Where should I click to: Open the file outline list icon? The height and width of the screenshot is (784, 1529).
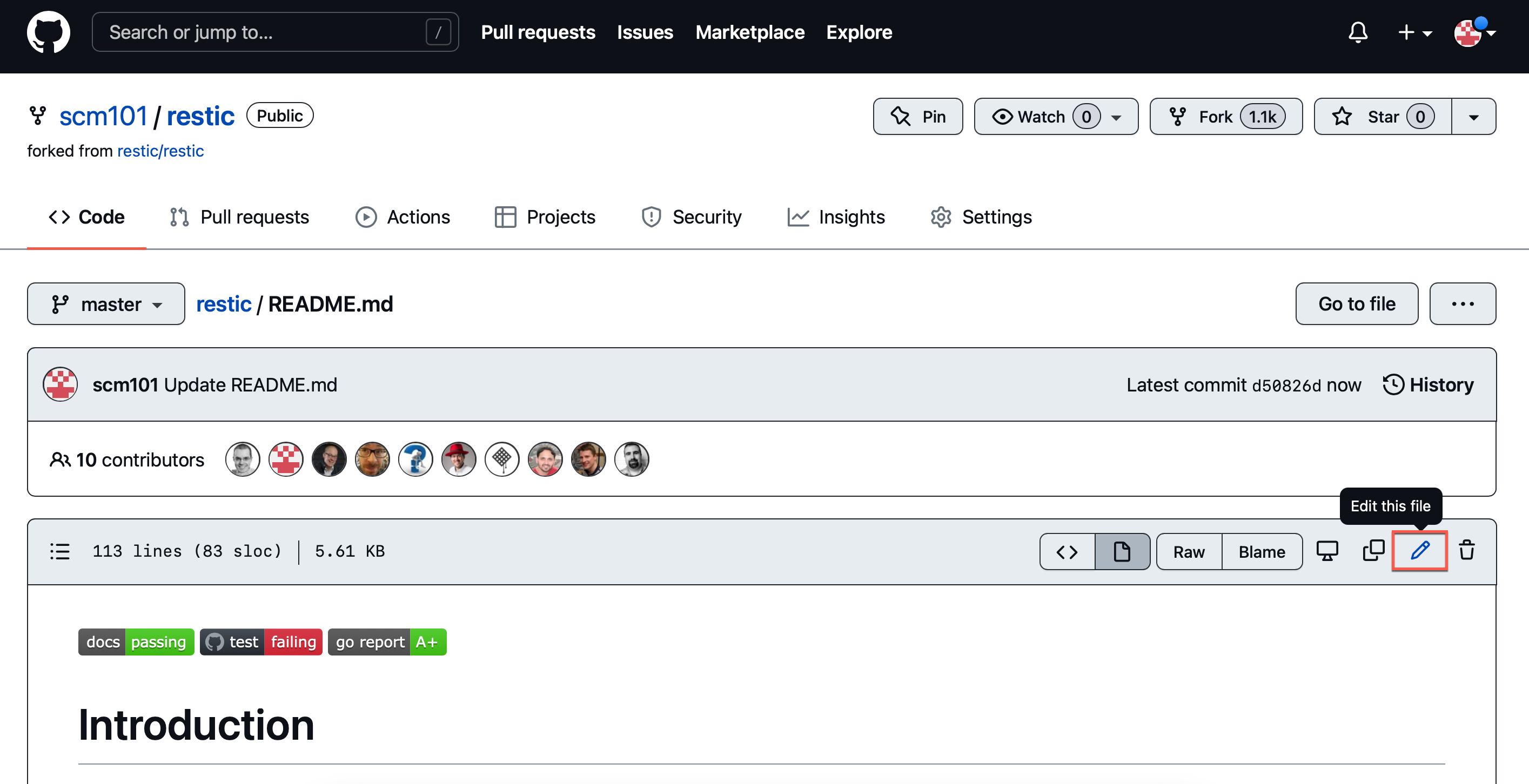coord(59,551)
